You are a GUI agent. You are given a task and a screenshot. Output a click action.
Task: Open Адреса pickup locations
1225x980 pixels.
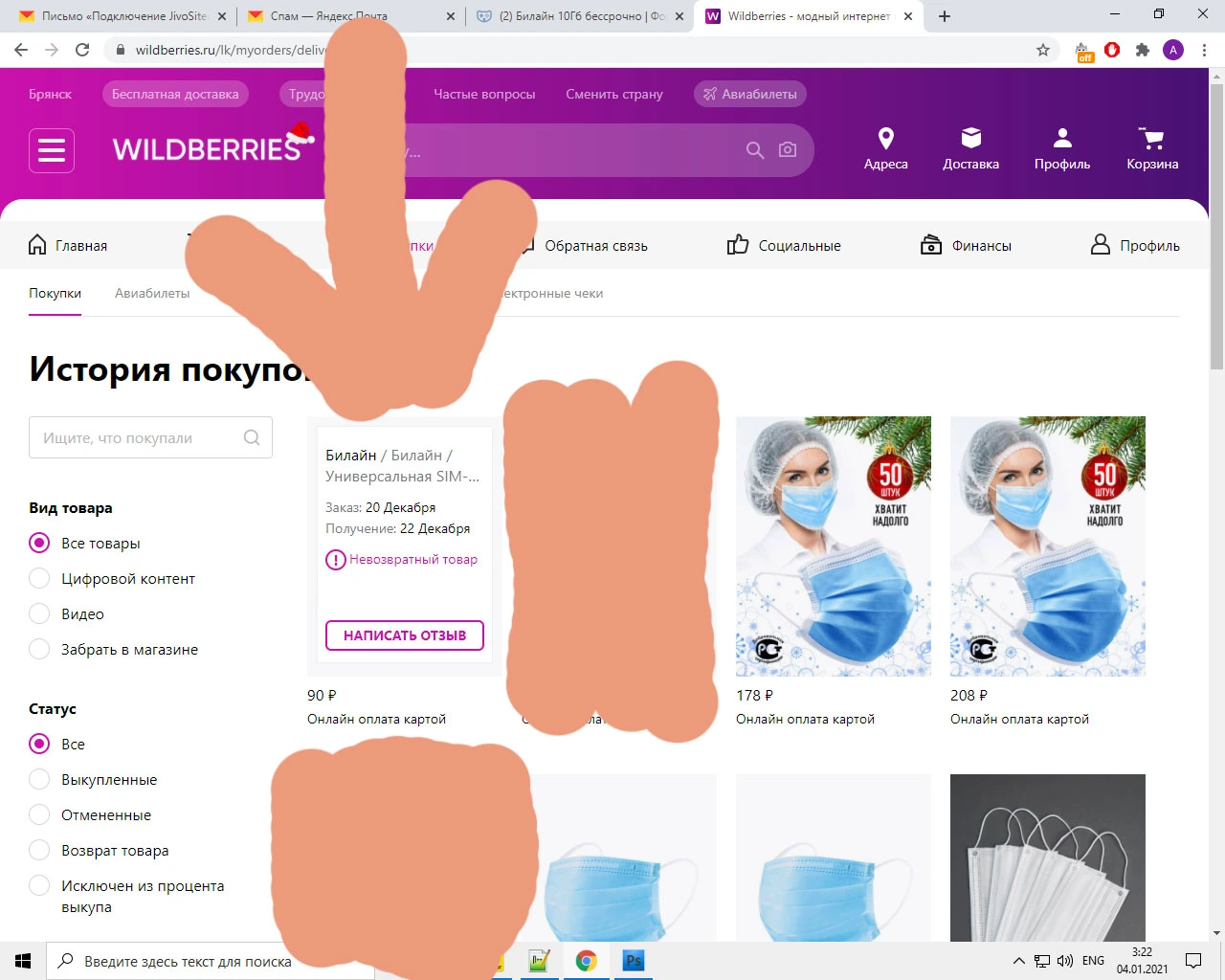[886, 149]
